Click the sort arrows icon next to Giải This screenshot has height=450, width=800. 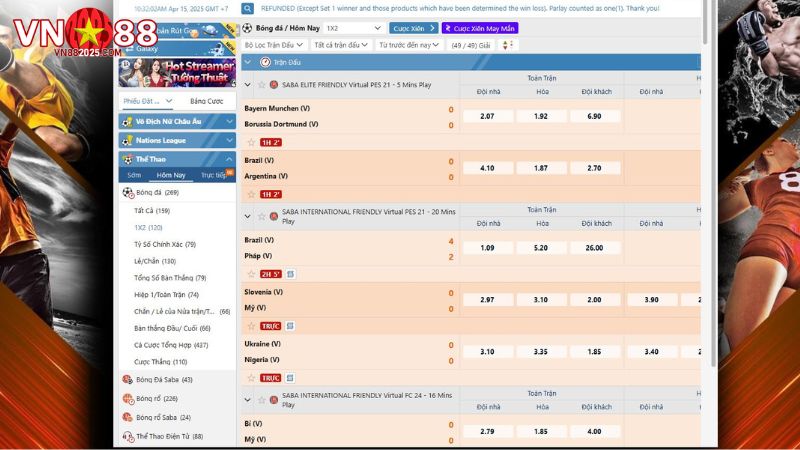pos(506,45)
